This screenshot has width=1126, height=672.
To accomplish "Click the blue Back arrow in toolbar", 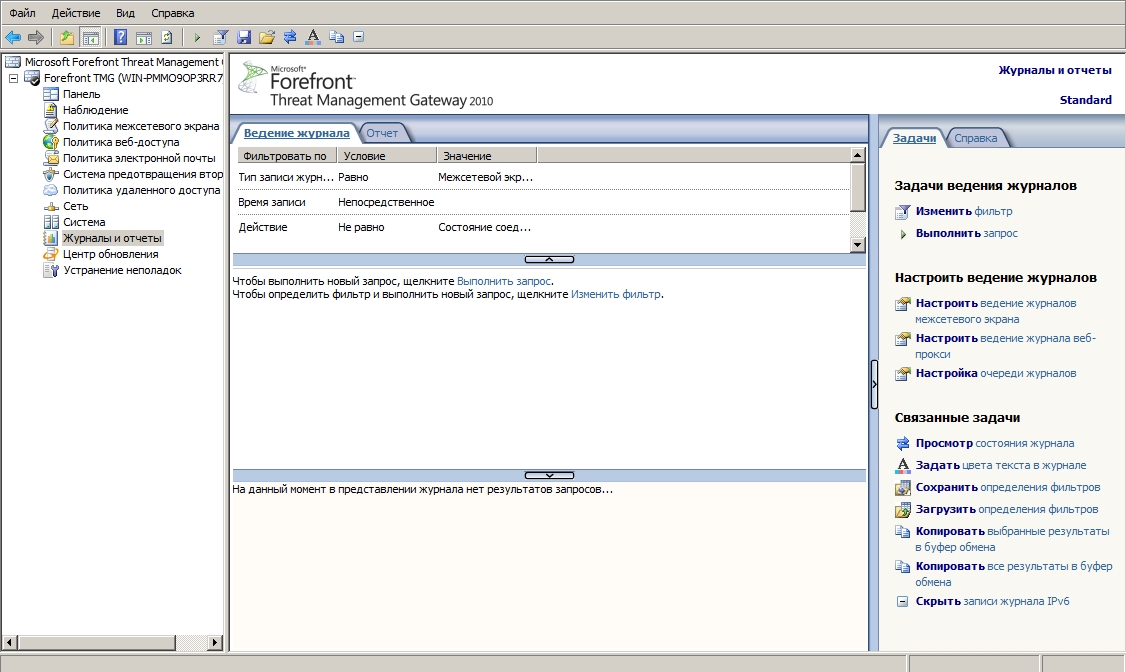I will pos(13,37).
